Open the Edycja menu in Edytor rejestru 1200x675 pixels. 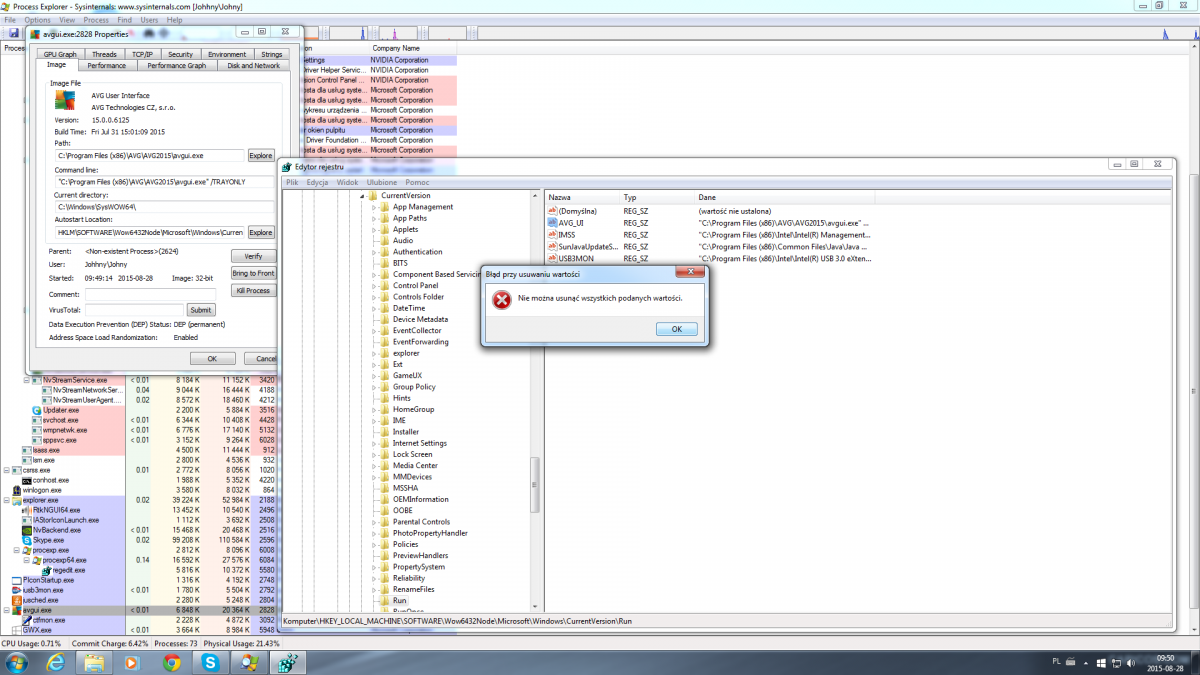[x=318, y=183]
